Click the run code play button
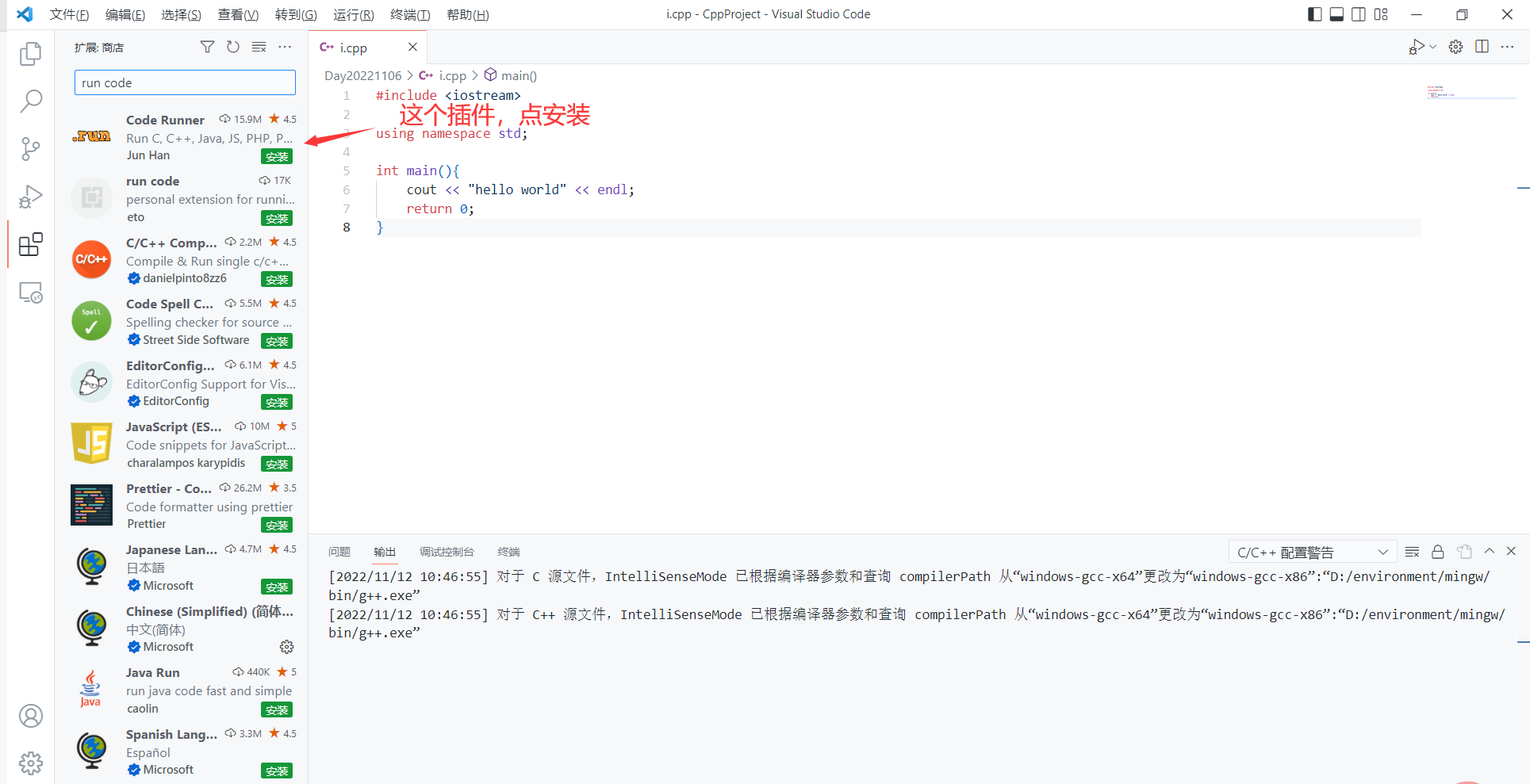This screenshot has width=1530, height=784. 1417,47
